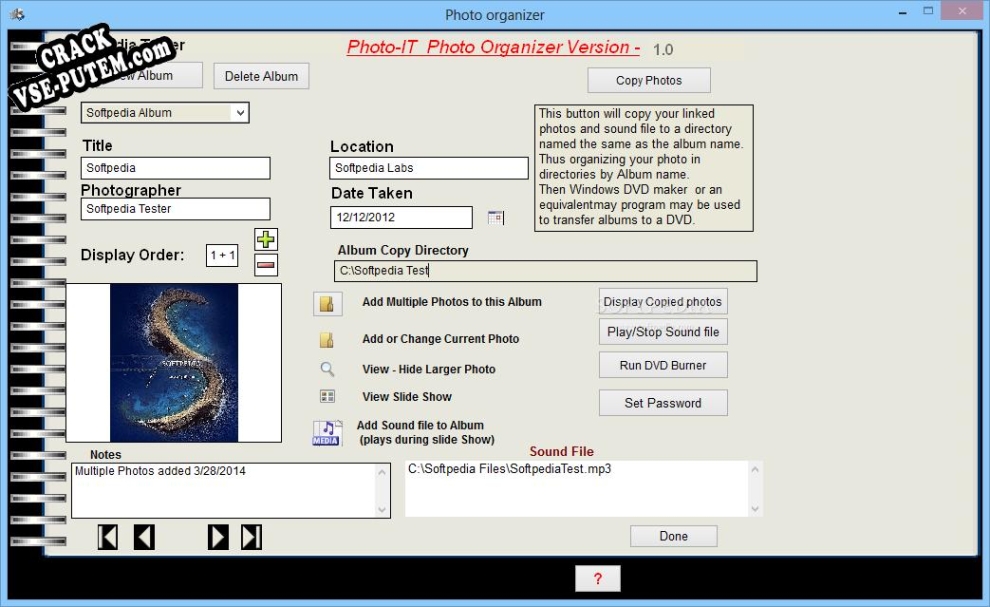The height and width of the screenshot is (607, 990).
Task: Click Play/Stop Sound file button
Action: (663, 332)
